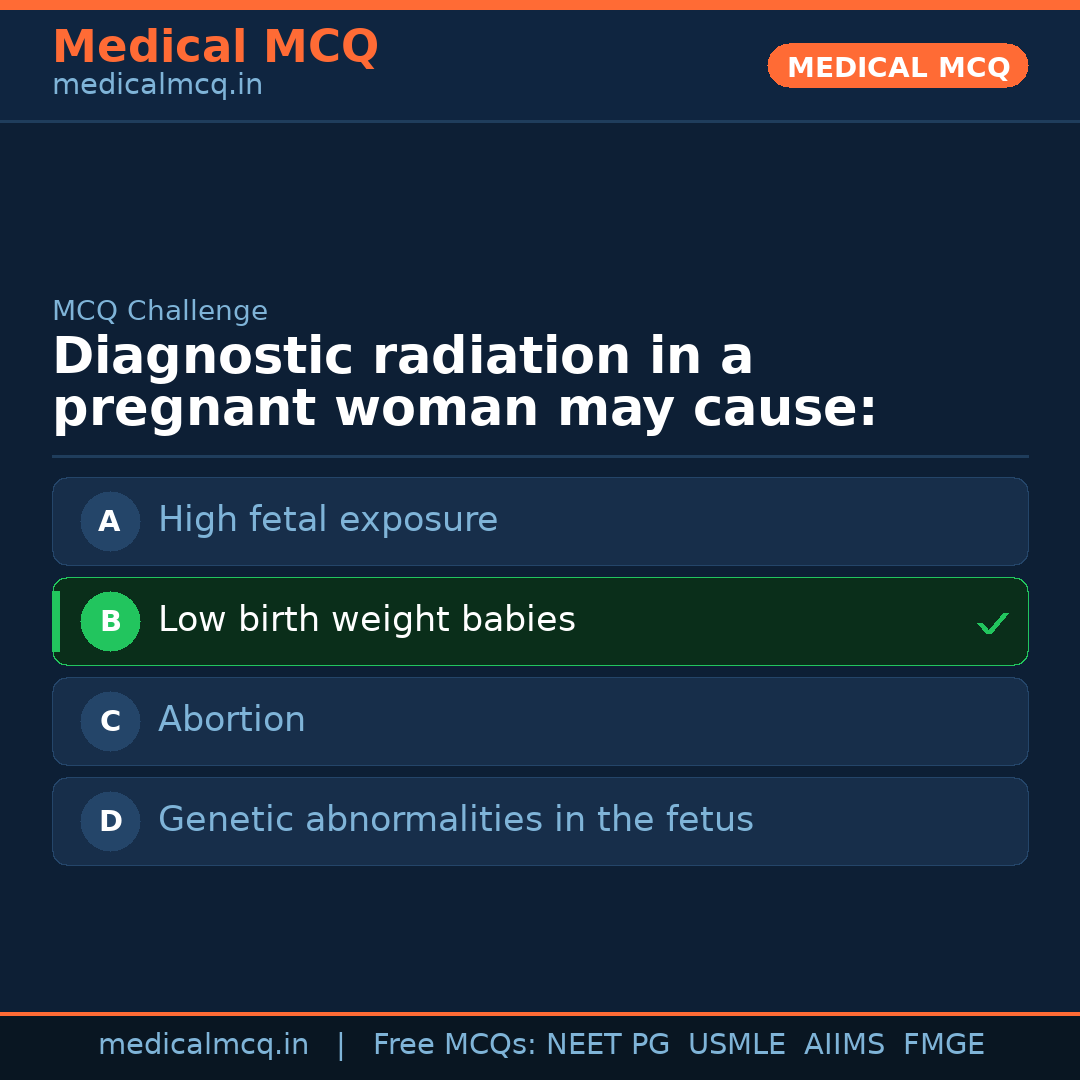
Task: Click the orange MEDICAL MCQ badge
Action: point(898,66)
